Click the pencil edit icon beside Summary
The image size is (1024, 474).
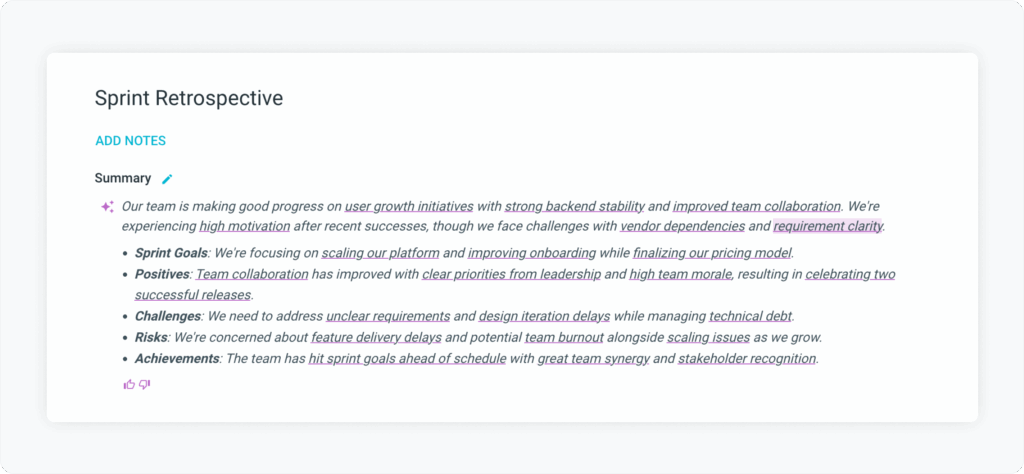(167, 179)
